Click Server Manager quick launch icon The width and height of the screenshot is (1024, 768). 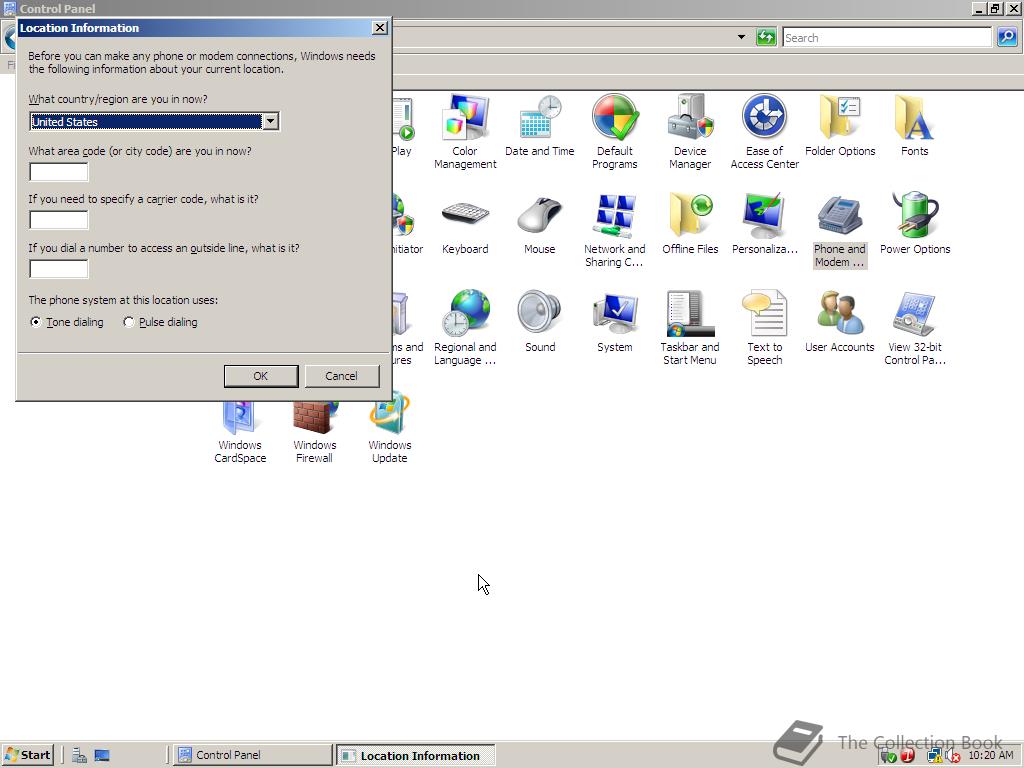click(79, 755)
